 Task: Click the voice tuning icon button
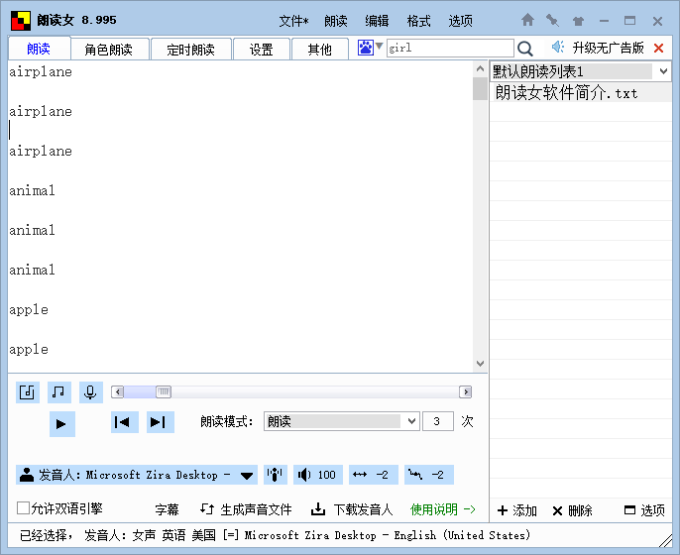tap(275, 475)
